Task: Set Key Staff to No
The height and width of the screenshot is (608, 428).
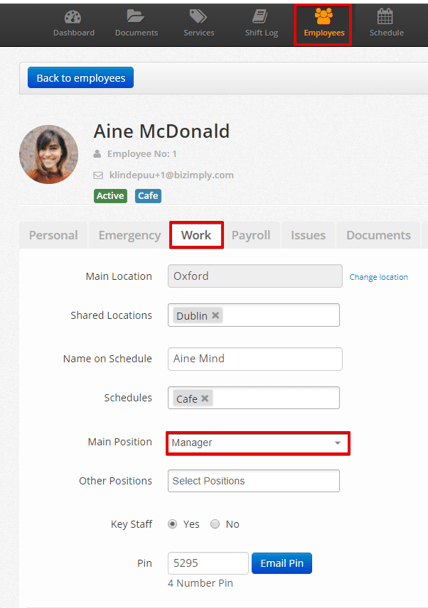Action: [x=215, y=524]
